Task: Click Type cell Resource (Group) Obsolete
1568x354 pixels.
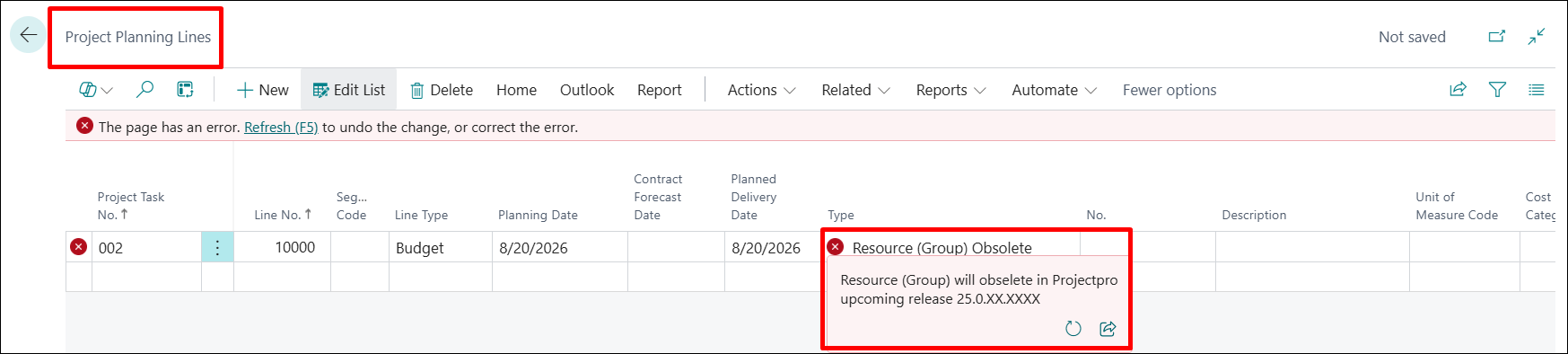Action: [951, 247]
